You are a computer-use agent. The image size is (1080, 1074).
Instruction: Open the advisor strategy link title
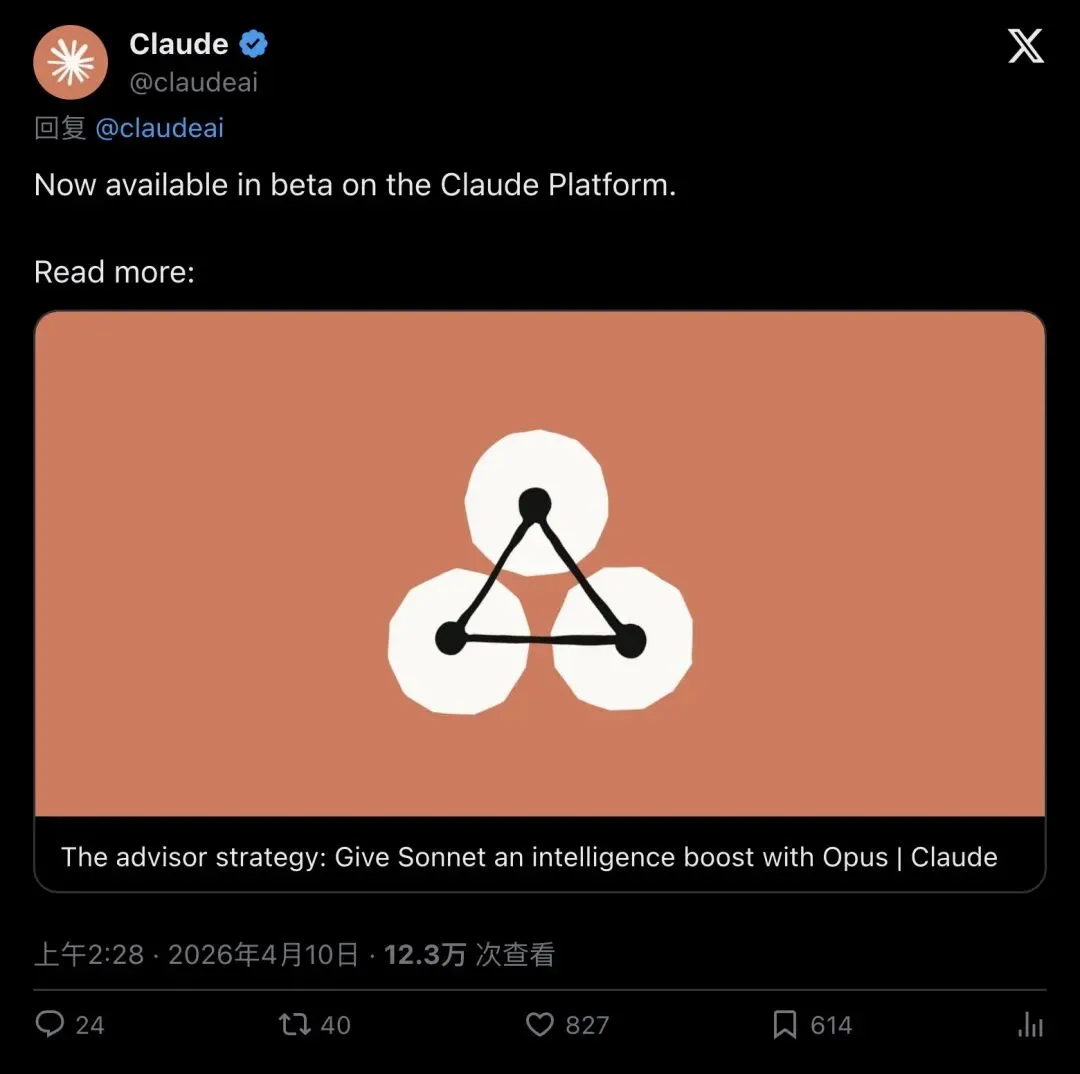pyautogui.click(x=529, y=857)
